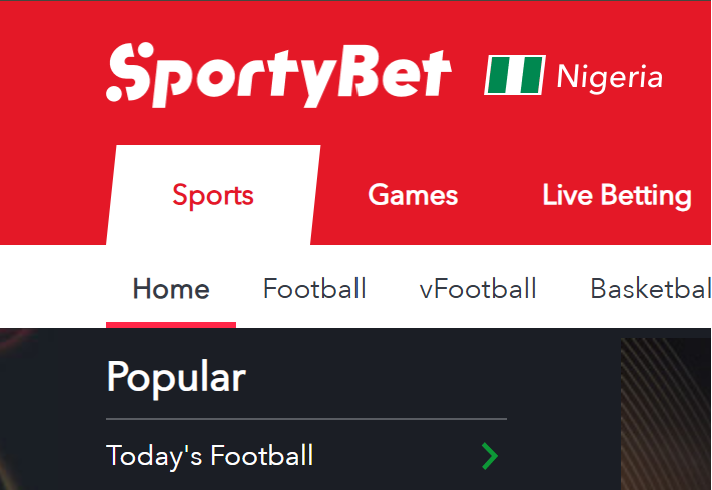Open the Sports main tab
Screen dimensions: 712x490
pos(213,195)
